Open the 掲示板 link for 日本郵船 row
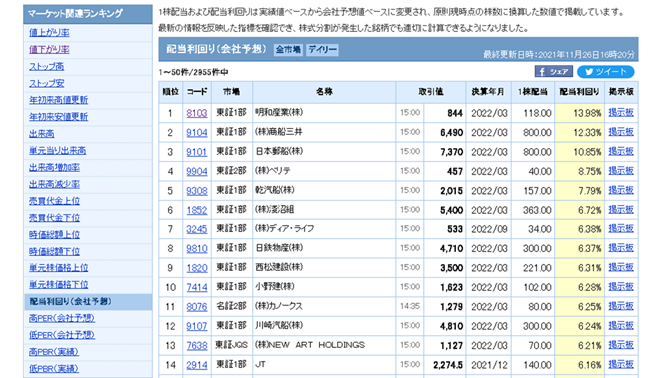This screenshot has width=672, height=378. click(621, 152)
